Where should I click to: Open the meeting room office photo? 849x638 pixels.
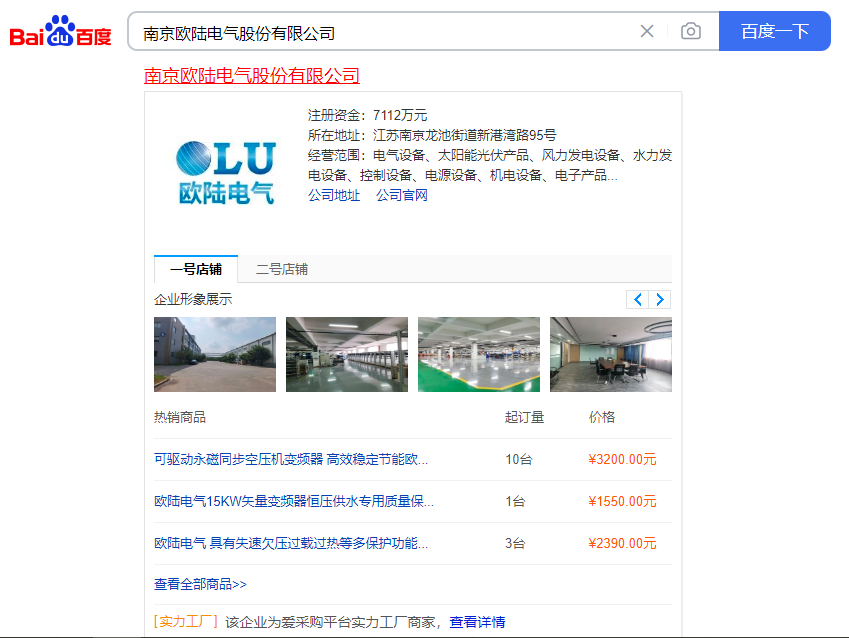point(611,354)
